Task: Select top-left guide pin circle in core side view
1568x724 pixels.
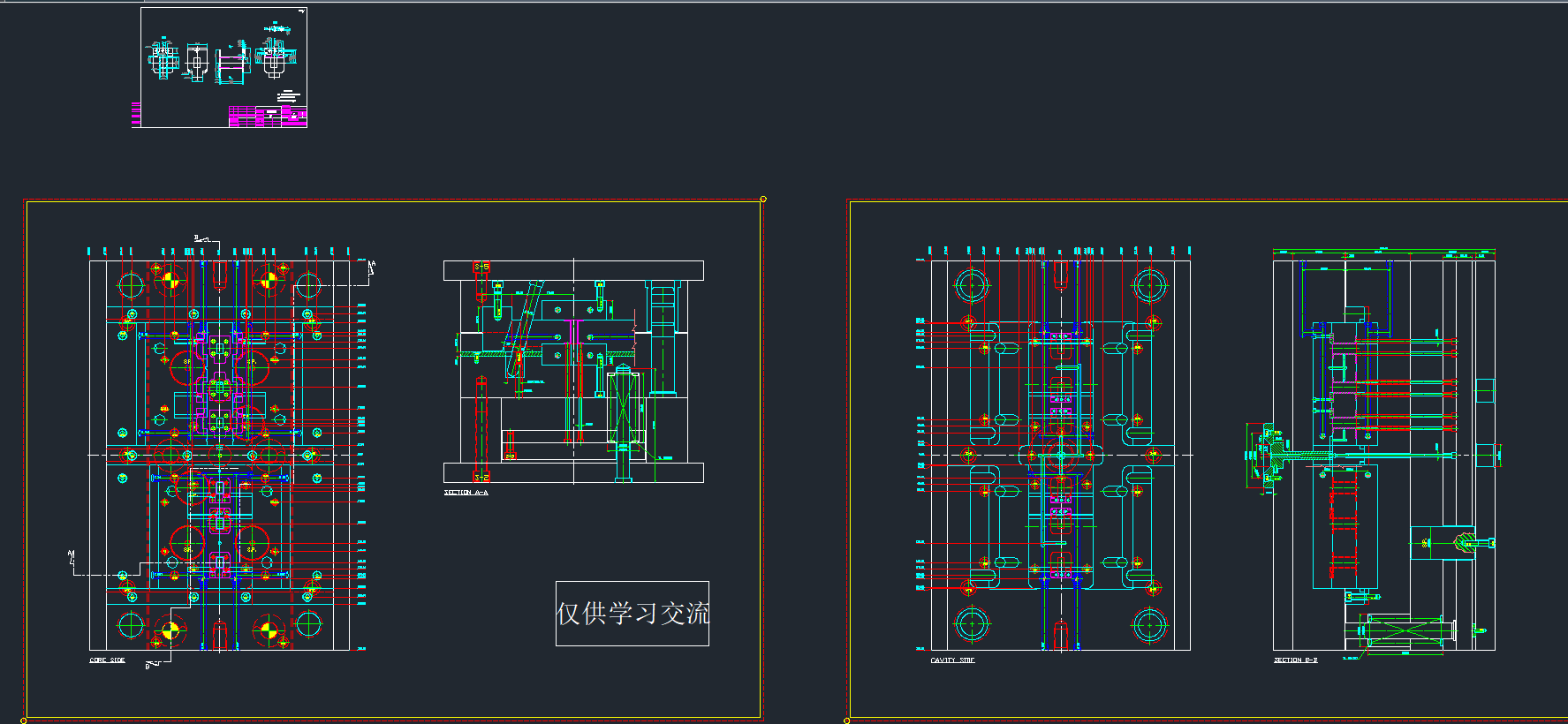Action: (131, 285)
